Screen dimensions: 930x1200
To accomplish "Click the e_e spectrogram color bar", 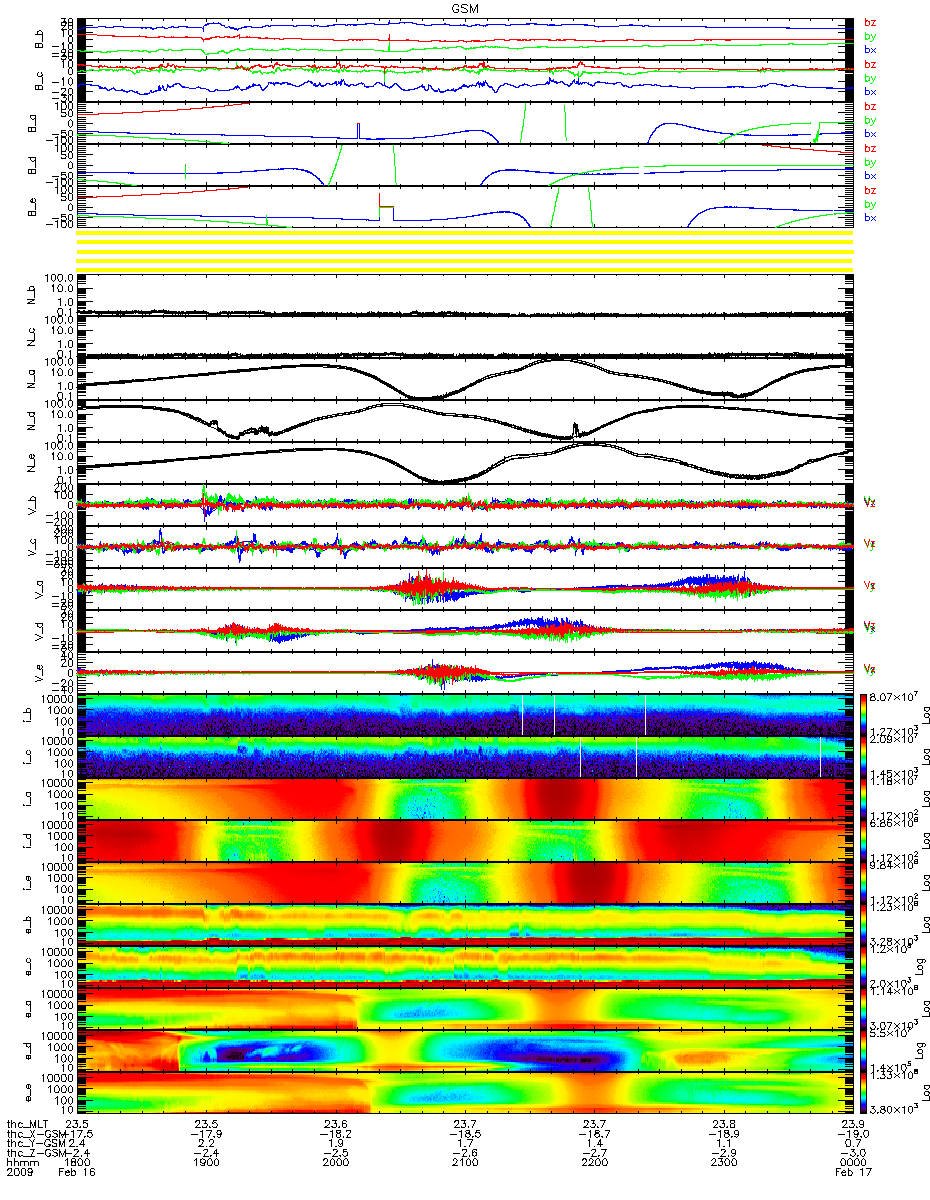I will 863,1093.
